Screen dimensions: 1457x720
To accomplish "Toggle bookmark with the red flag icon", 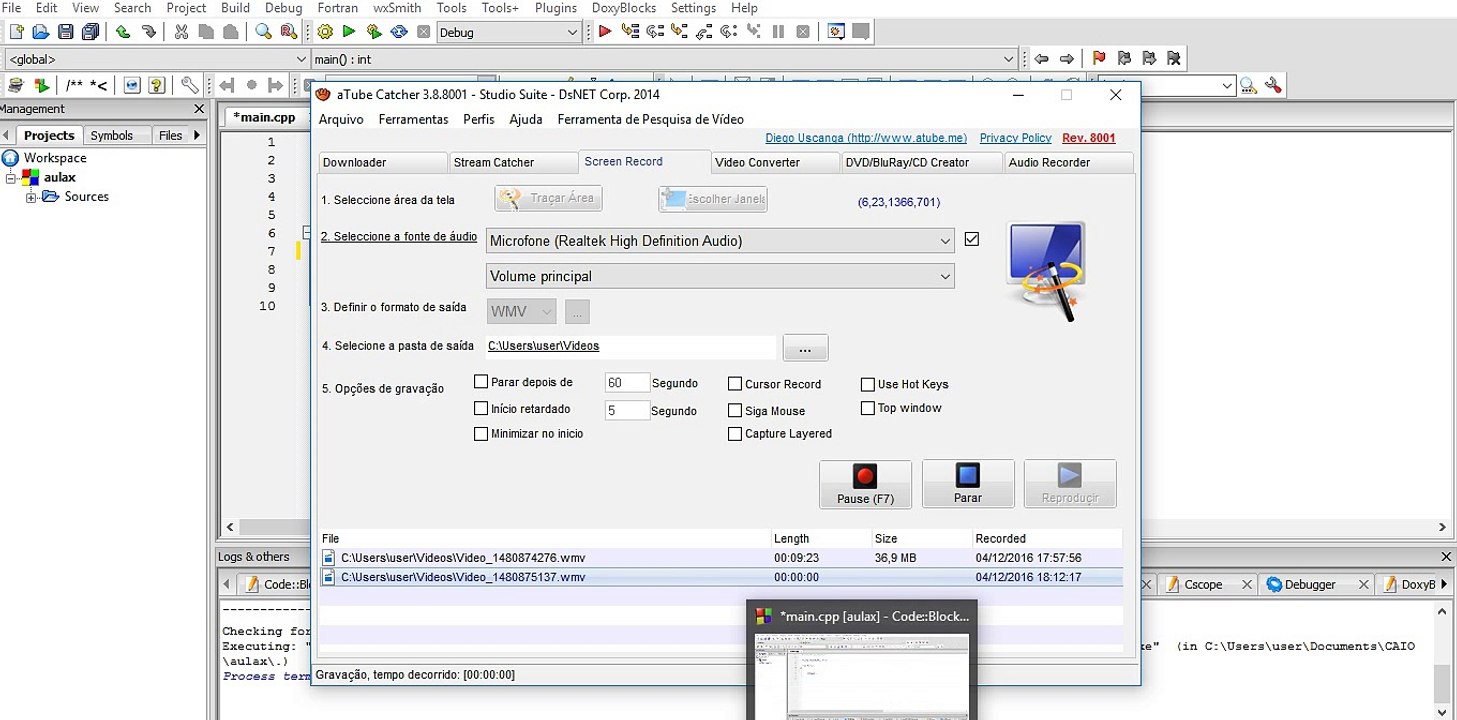I will pyautogui.click(x=1099, y=59).
